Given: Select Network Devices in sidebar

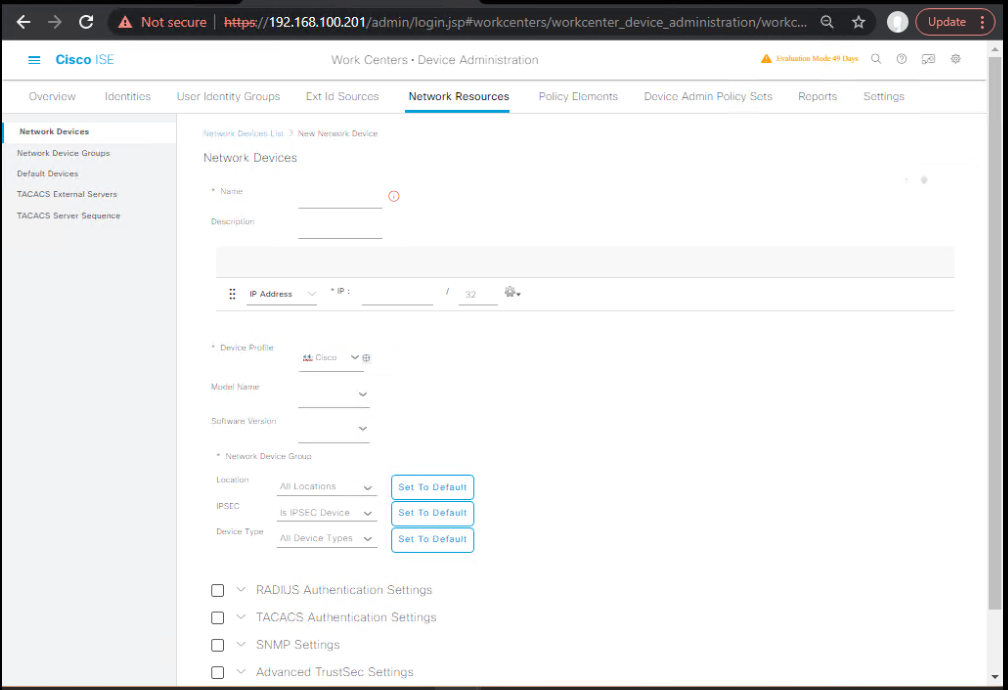Looking at the screenshot, I should (54, 132).
